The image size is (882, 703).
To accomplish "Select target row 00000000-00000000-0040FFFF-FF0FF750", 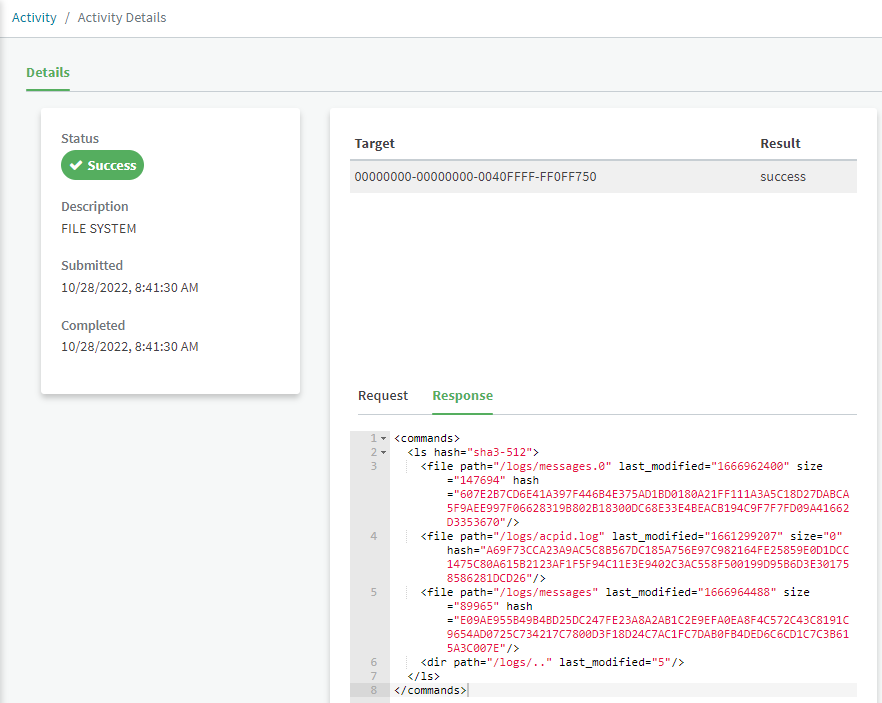I will click(x=475, y=177).
